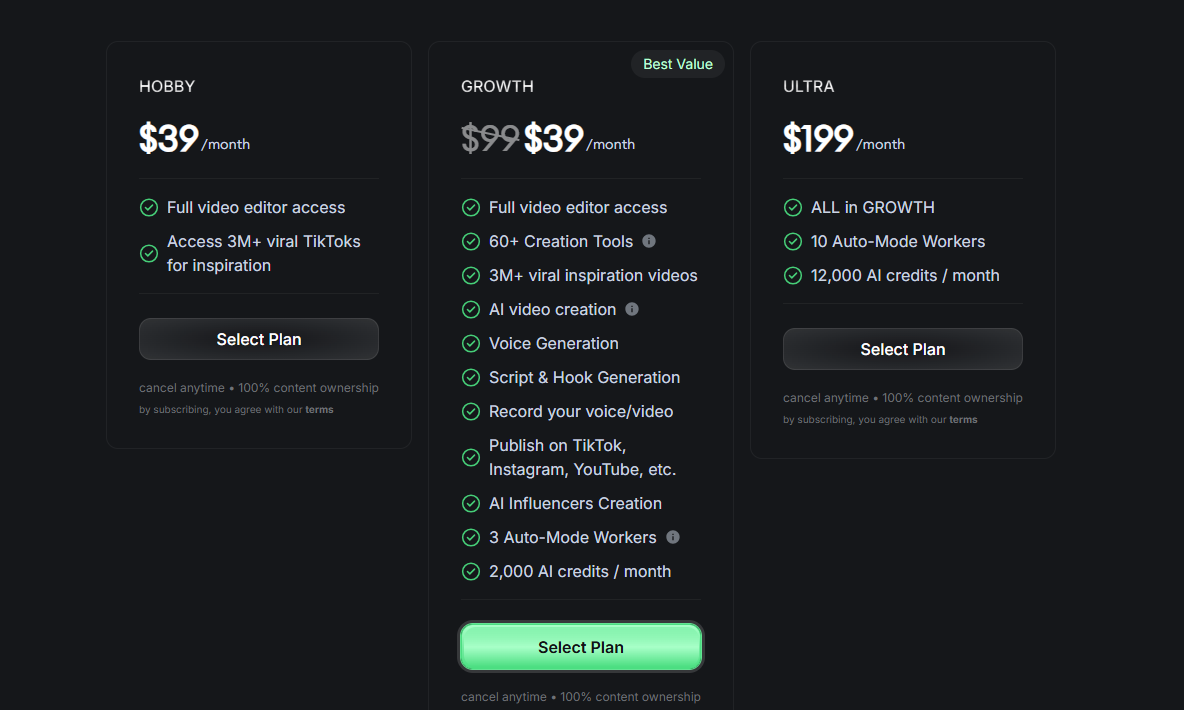Image resolution: width=1184 pixels, height=710 pixels.
Task: Click checkmark by 10 Auto-Mode Workers
Action: point(793,242)
